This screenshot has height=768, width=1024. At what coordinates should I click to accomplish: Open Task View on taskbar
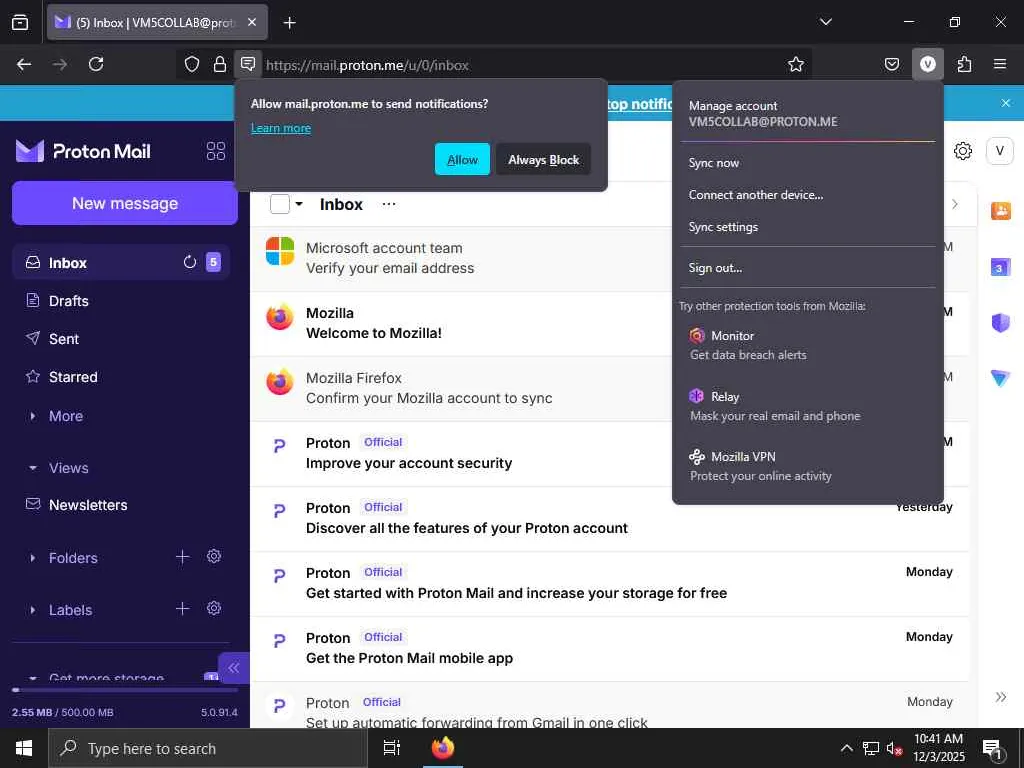[x=391, y=748]
